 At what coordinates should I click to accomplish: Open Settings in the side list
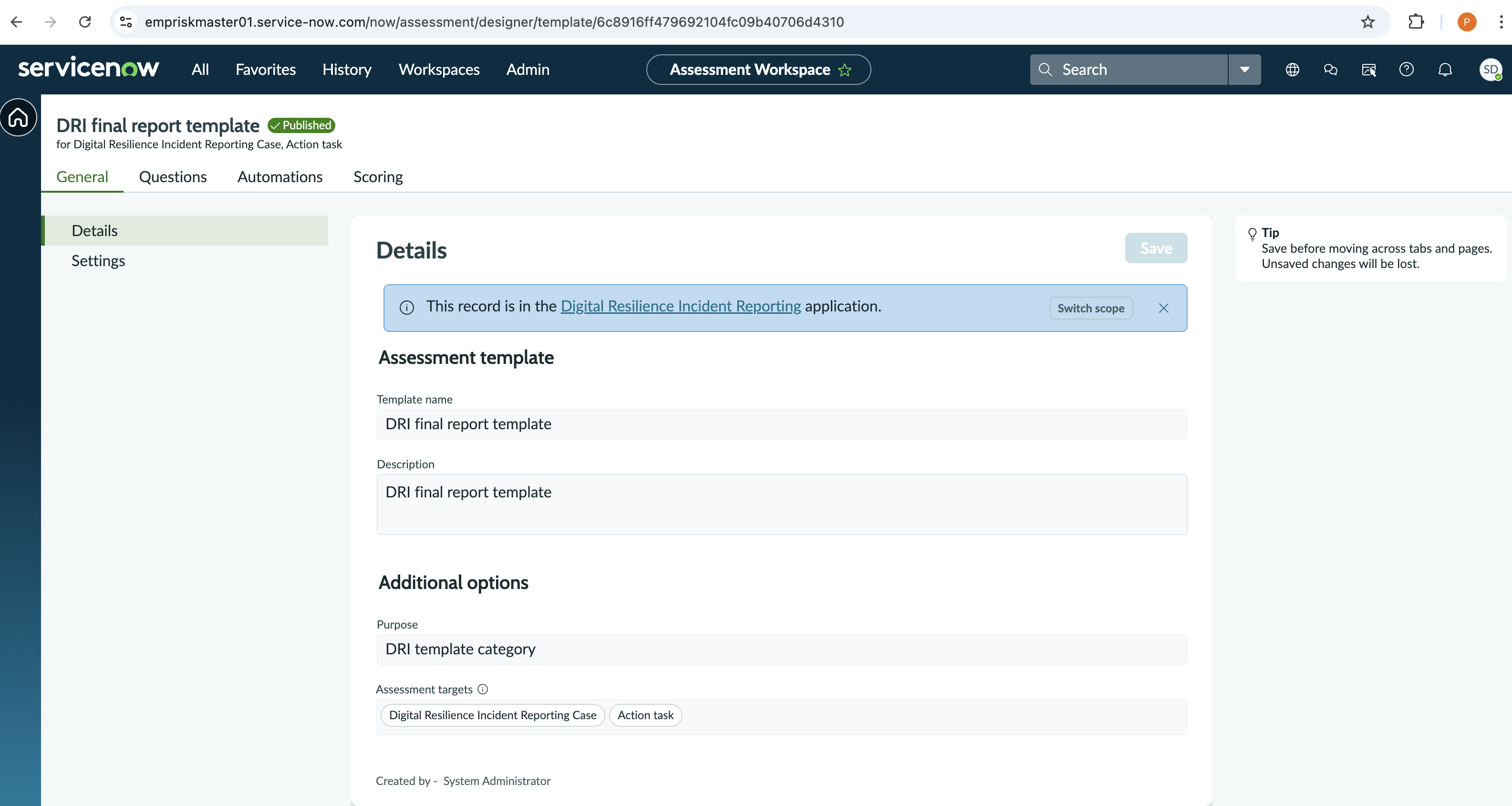186,261
